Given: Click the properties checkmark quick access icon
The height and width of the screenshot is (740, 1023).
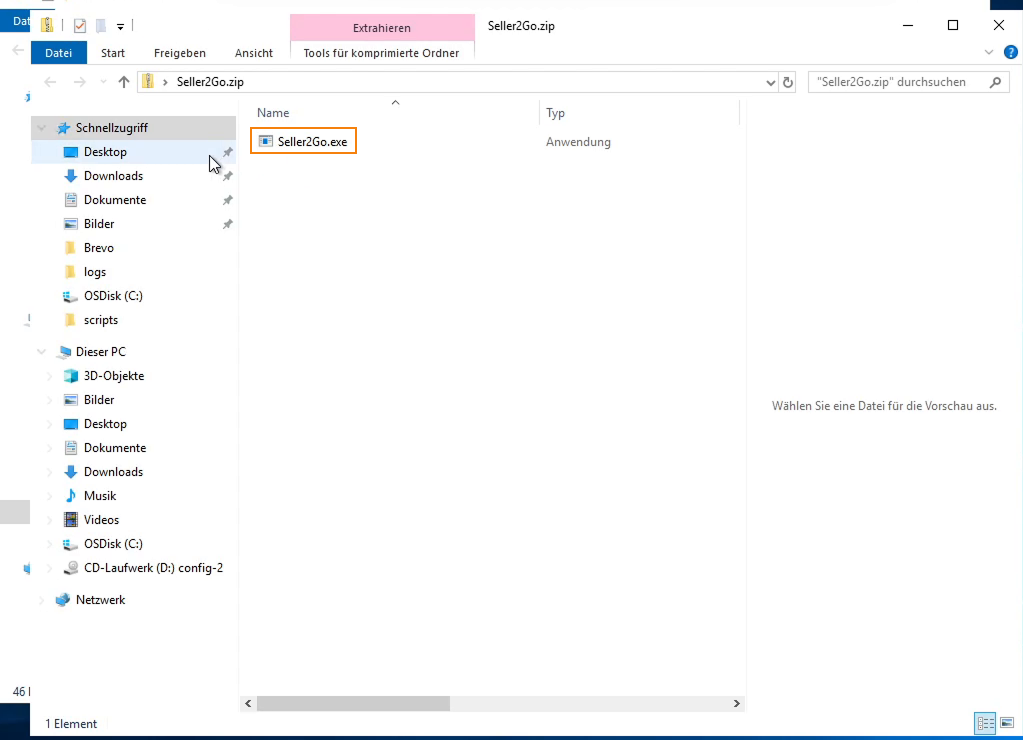Looking at the screenshot, I should (x=80, y=26).
